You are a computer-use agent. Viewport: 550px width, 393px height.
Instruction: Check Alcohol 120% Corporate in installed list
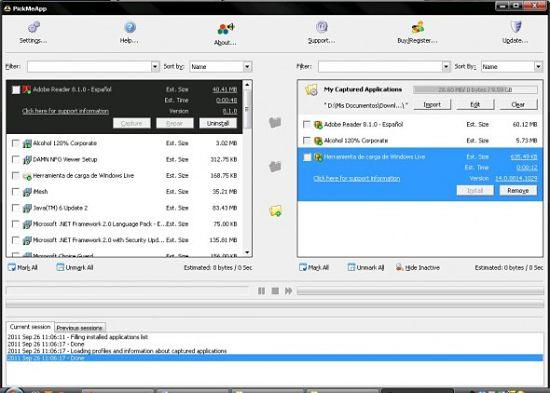15,143
